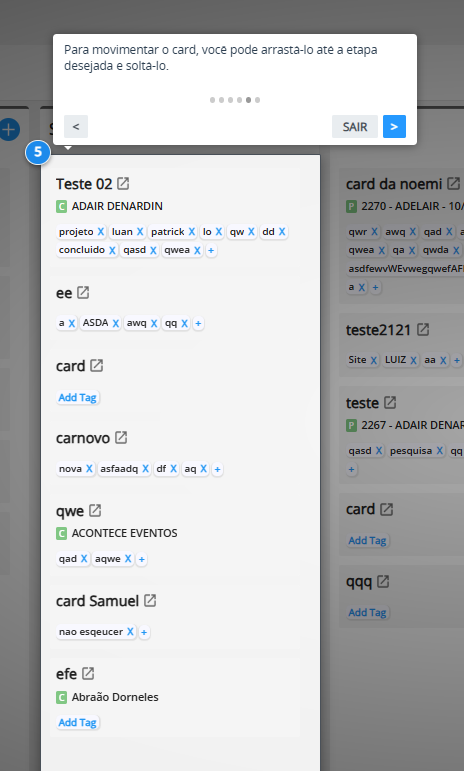The width and height of the screenshot is (464, 771).
Task: Open qwe card external link icon
Action: coord(95,510)
